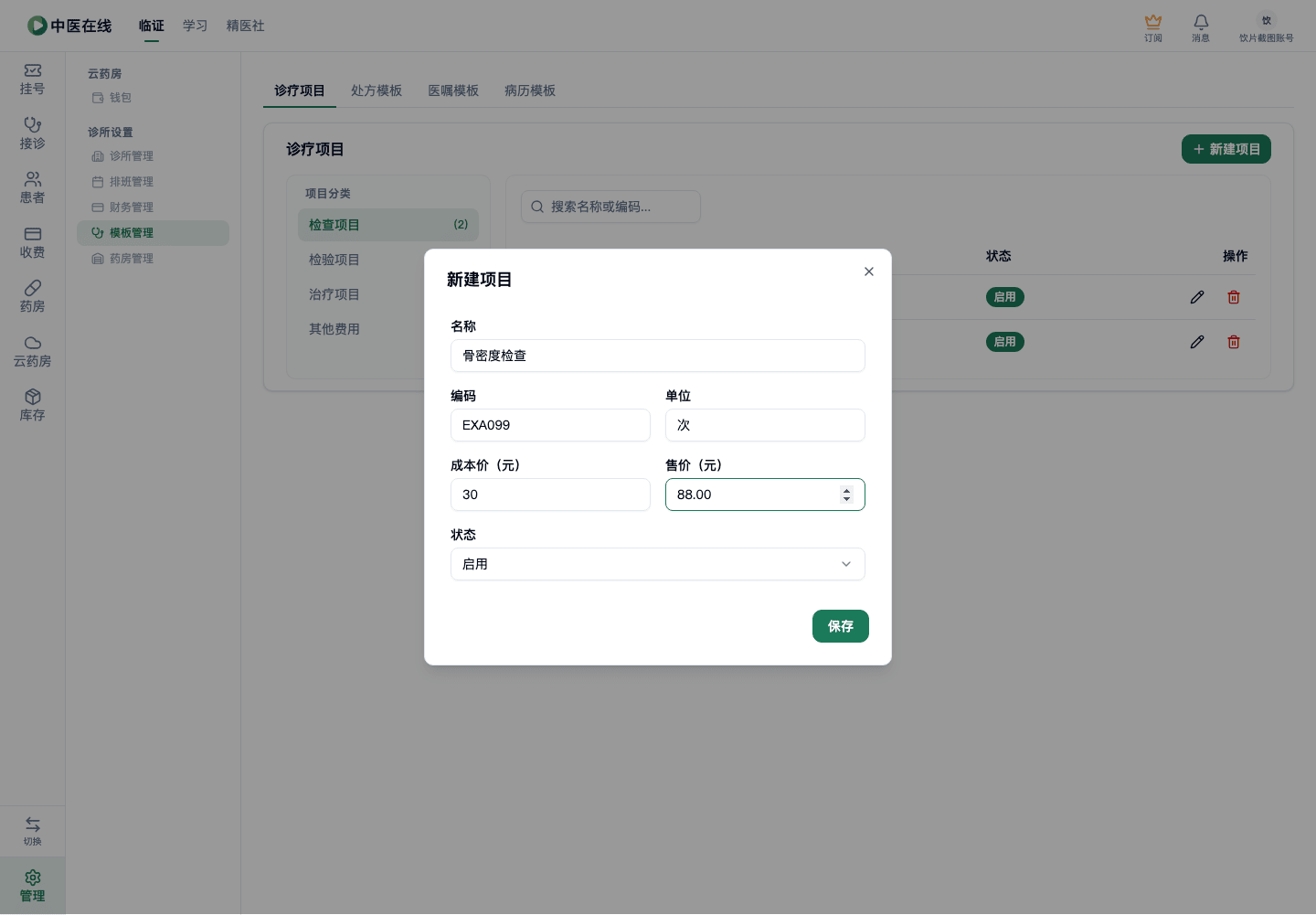Screen dimensions: 1316x915
Task: Open the 药房 pharmacy sidebar icon
Action: coord(32,297)
